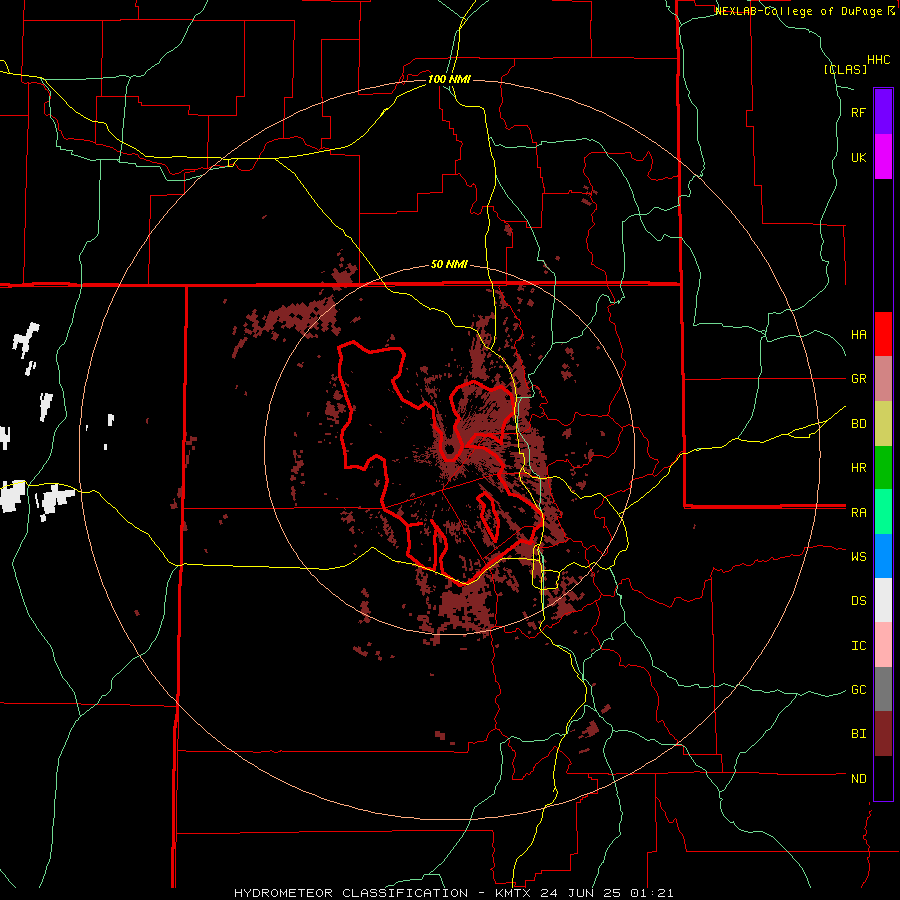Click the 'HYDROMETEOR CLASSIFICATION' title text
Image resolution: width=900 pixels, height=900 pixels.
pos(351,893)
